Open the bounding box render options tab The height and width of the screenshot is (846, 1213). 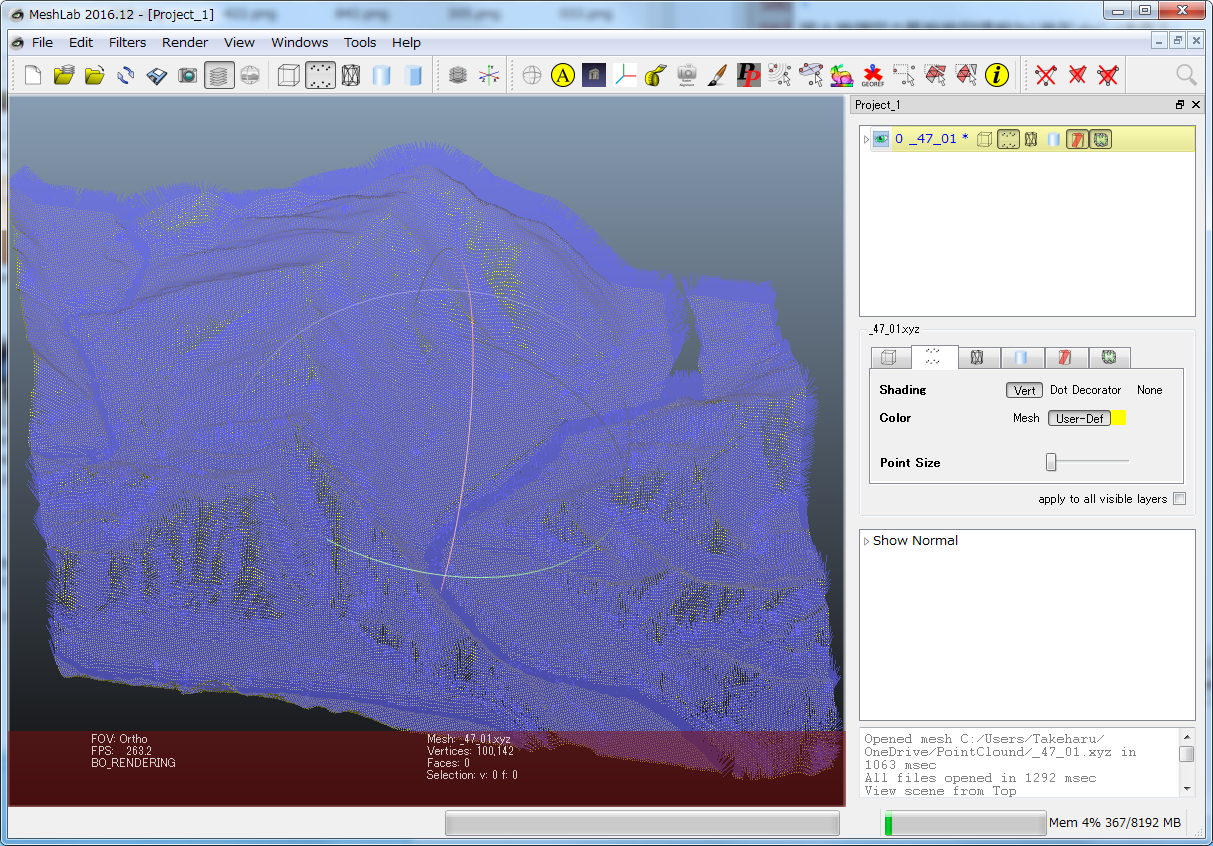(890, 358)
